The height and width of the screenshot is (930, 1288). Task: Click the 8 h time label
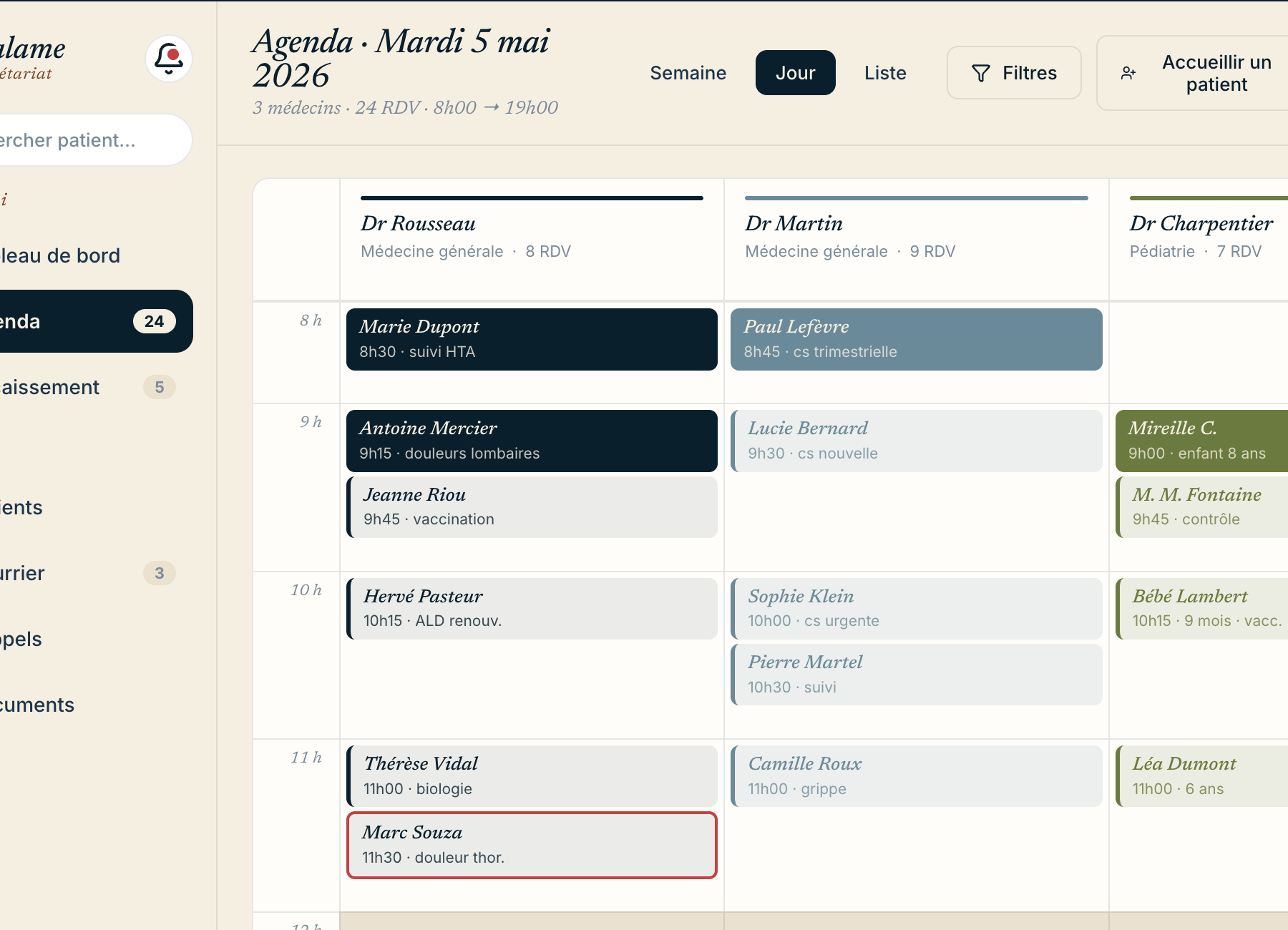[311, 320]
